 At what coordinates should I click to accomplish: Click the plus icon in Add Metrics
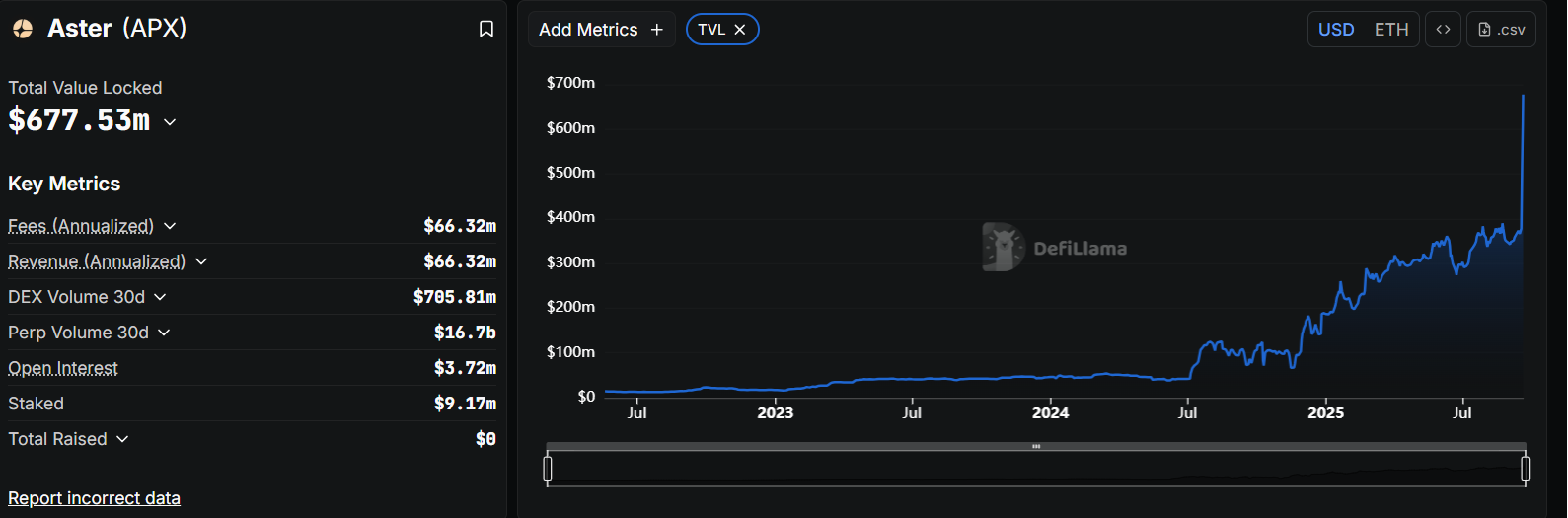click(657, 30)
